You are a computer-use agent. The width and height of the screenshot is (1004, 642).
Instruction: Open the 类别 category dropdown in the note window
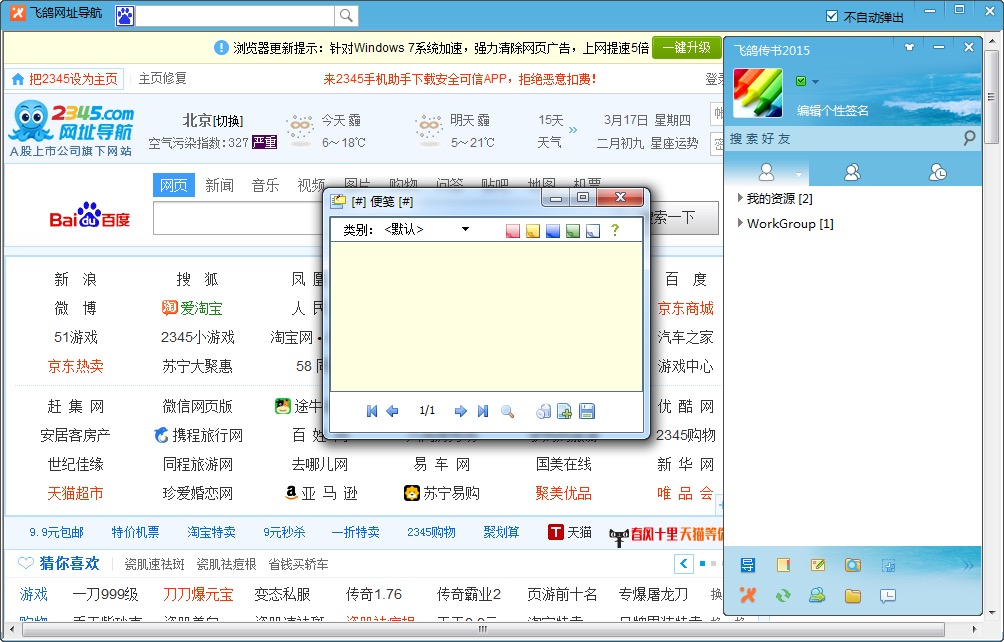(x=463, y=229)
